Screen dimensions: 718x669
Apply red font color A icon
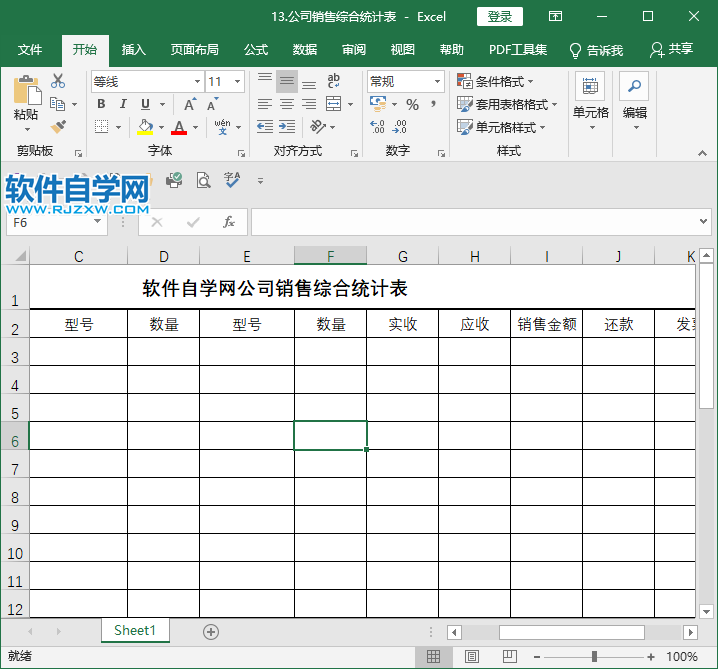(x=179, y=127)
